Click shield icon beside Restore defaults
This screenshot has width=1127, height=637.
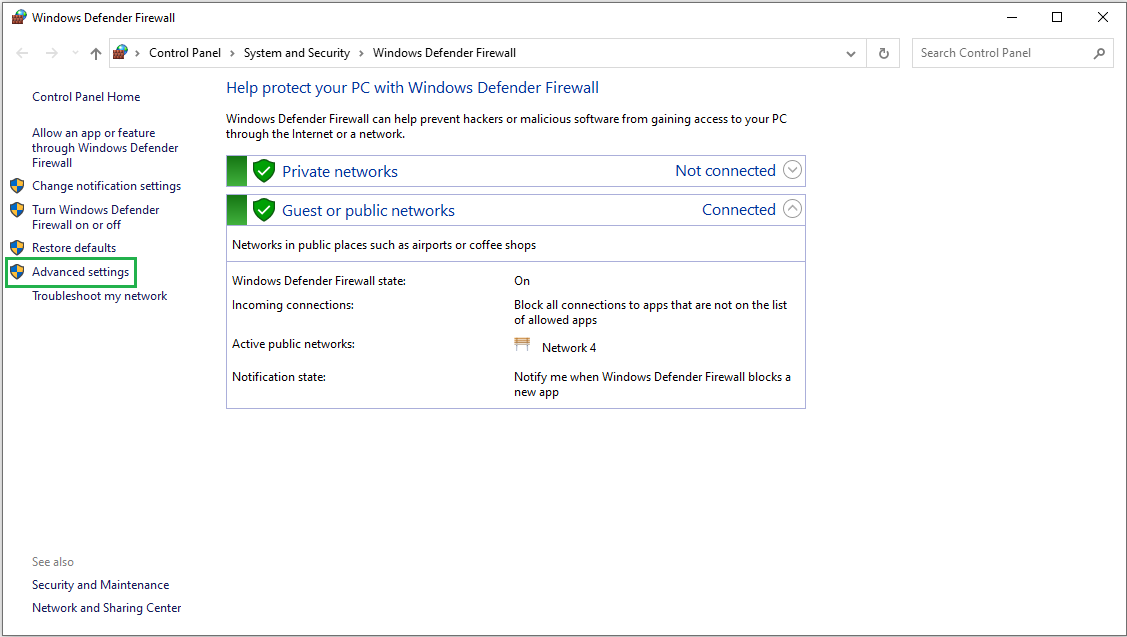coord(17,248)
